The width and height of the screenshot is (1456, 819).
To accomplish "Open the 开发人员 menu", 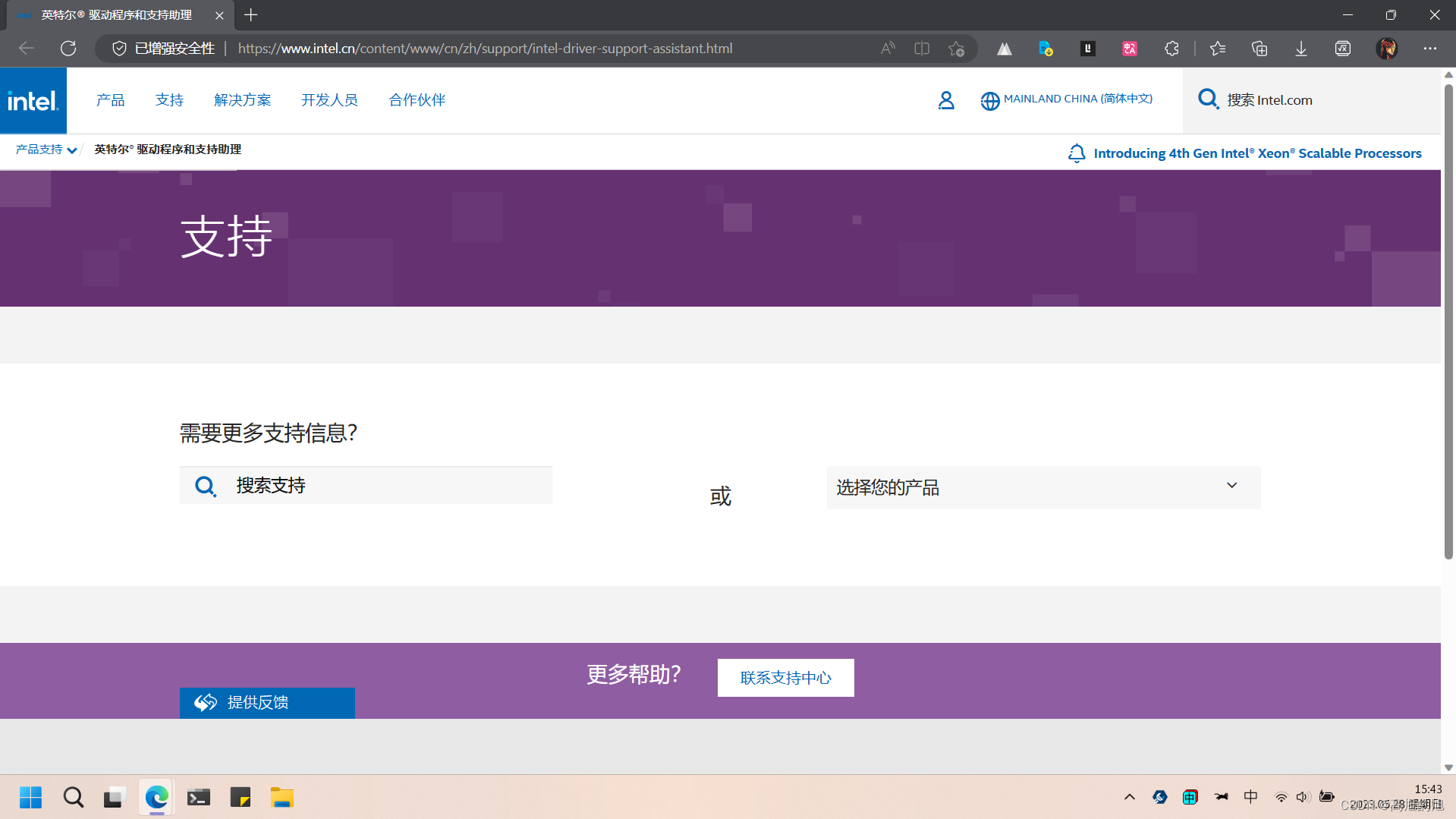I will (x=329, y=100).
